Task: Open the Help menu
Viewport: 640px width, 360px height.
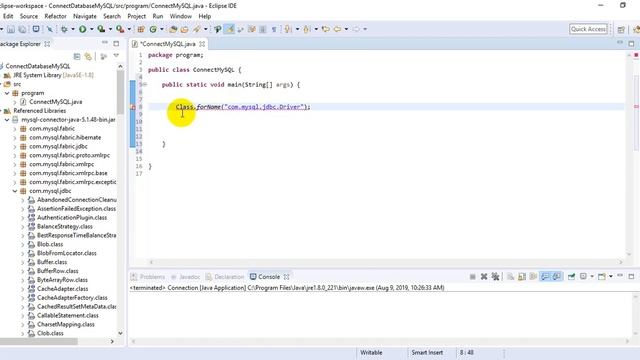Action: [204, 16]
